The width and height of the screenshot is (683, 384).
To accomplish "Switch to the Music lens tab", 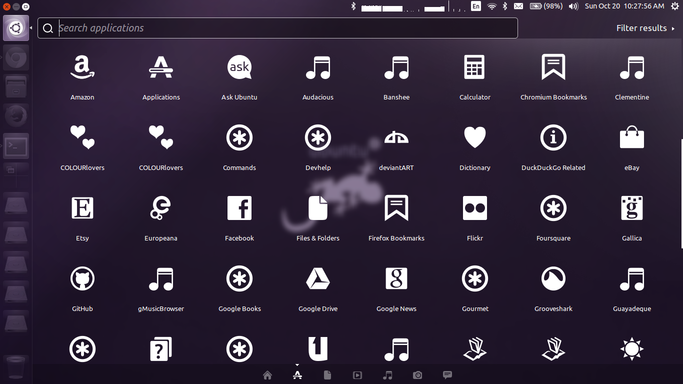I will 387,375.
